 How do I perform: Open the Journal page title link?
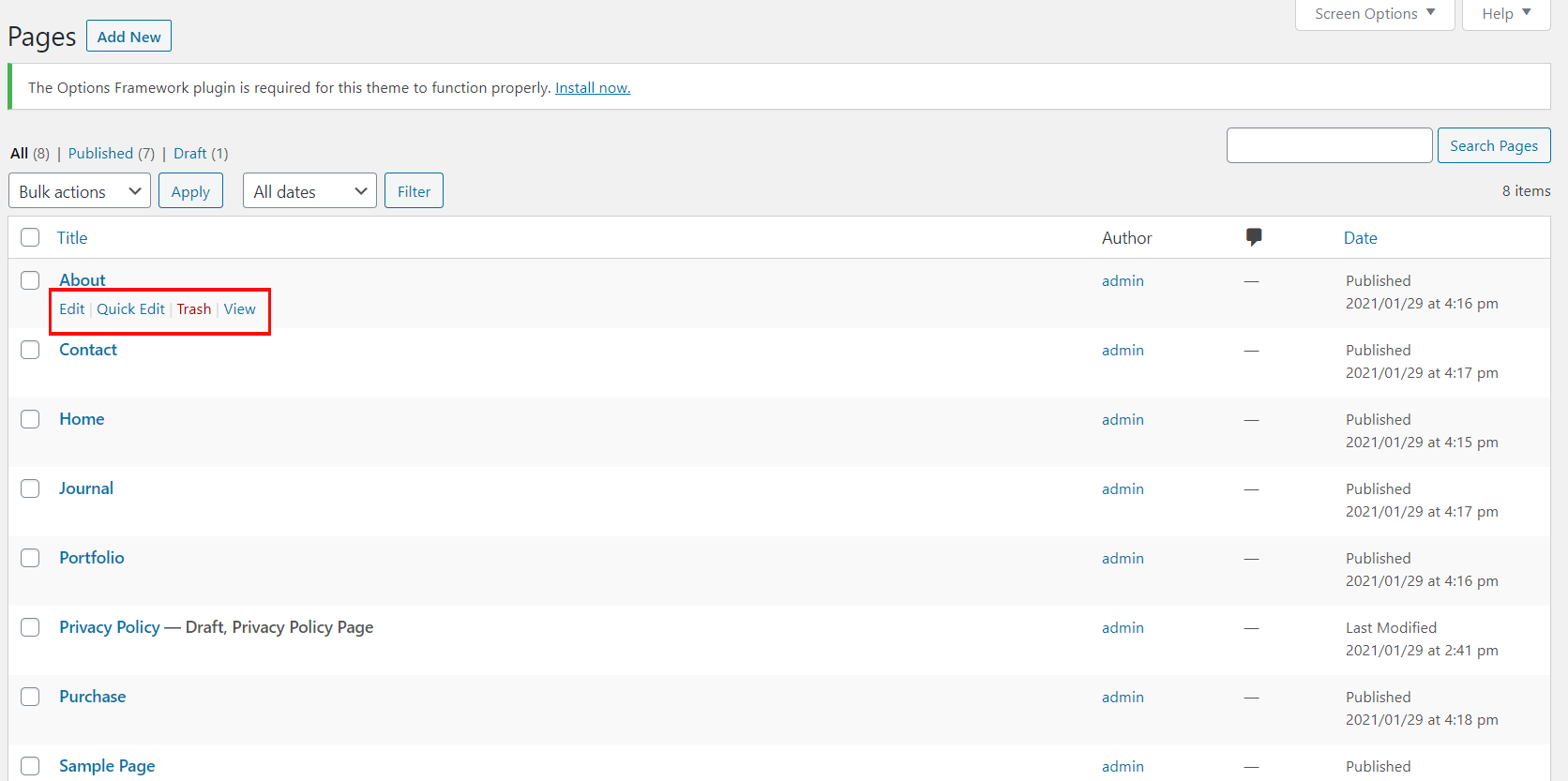pos(86,488)
